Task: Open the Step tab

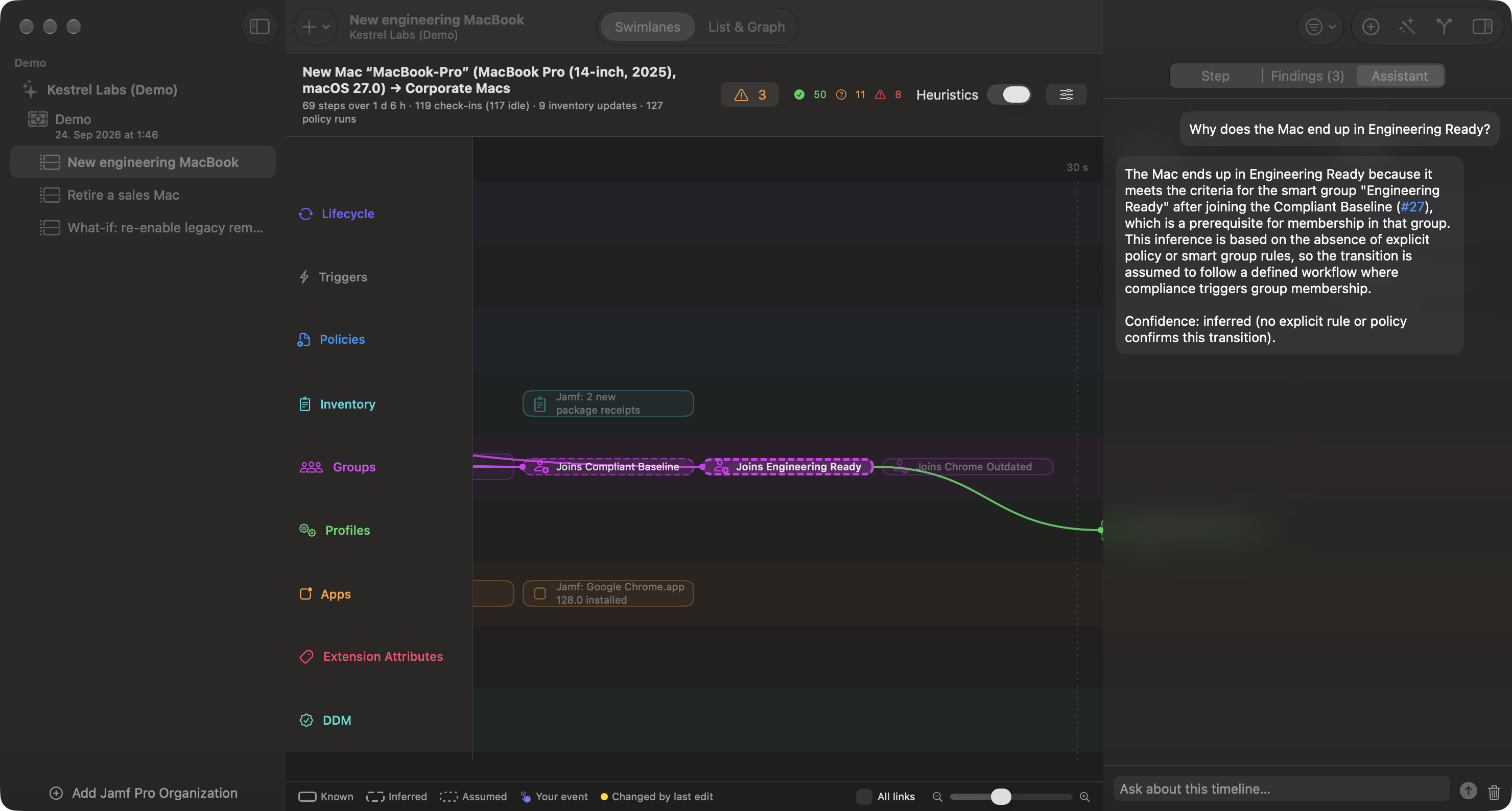Action: click(1215, 76)
